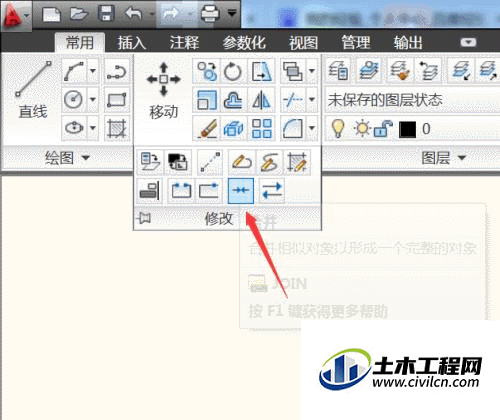Open the 管理 ribbon tab
The height and width of the screenshot is (420, 500).
click(x=356, y=43)
